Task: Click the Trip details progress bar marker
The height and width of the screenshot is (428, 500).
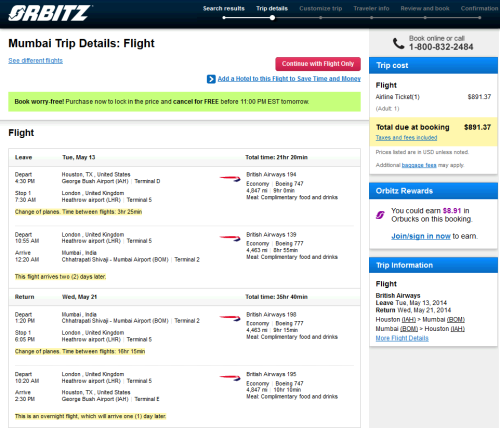Action: pyautogui.click(x=272, y=18)
